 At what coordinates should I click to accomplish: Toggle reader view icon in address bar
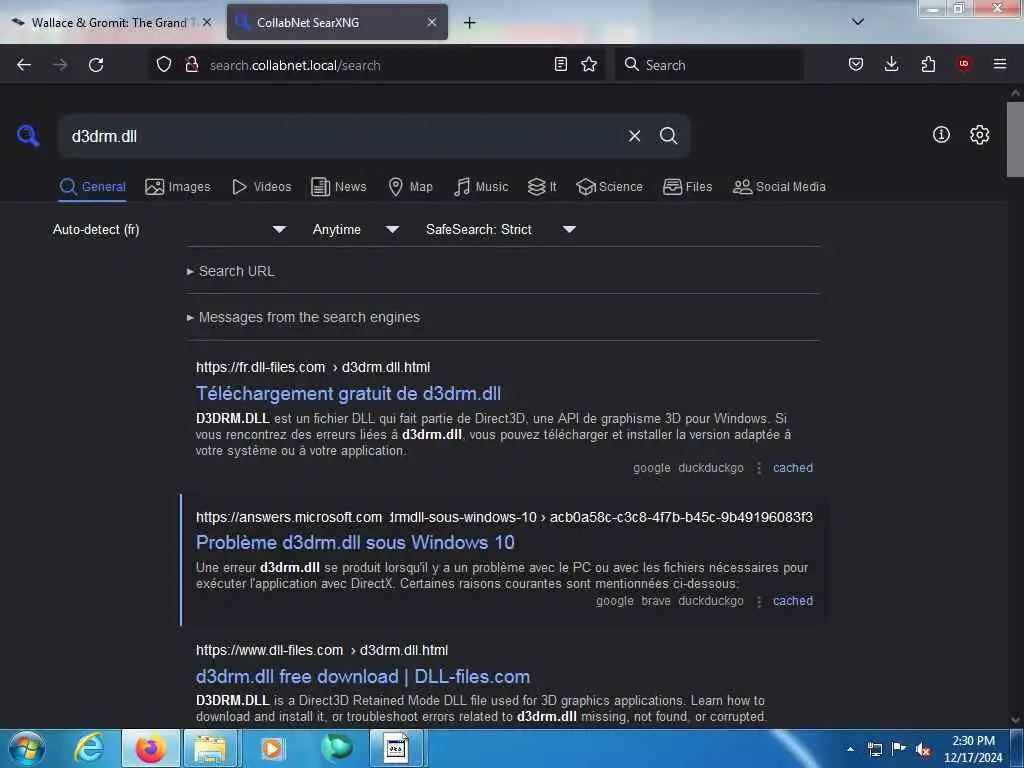tap(560, 64)
